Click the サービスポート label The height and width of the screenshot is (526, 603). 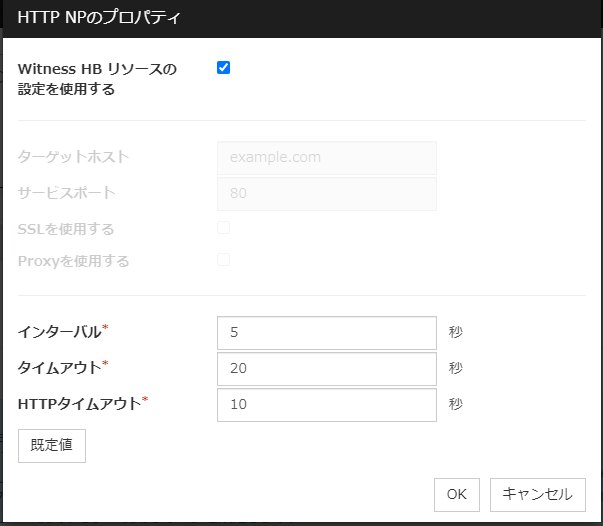point(67,193)
